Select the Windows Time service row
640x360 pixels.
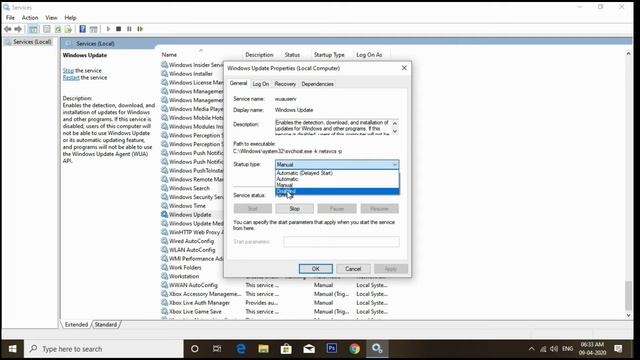tap(187, 206)
